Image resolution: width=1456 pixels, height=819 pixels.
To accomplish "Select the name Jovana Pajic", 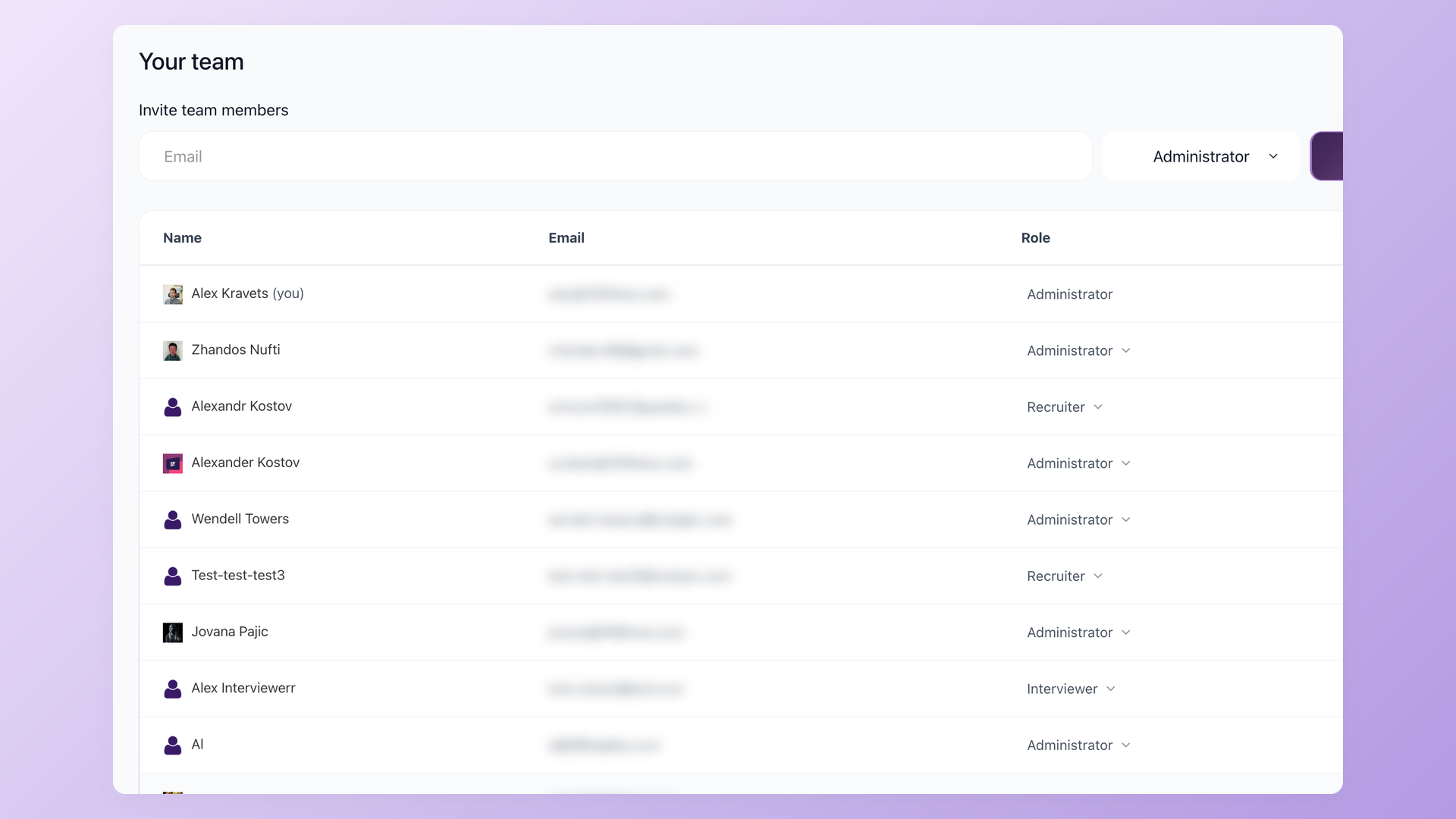I will (x=230, y=632).
